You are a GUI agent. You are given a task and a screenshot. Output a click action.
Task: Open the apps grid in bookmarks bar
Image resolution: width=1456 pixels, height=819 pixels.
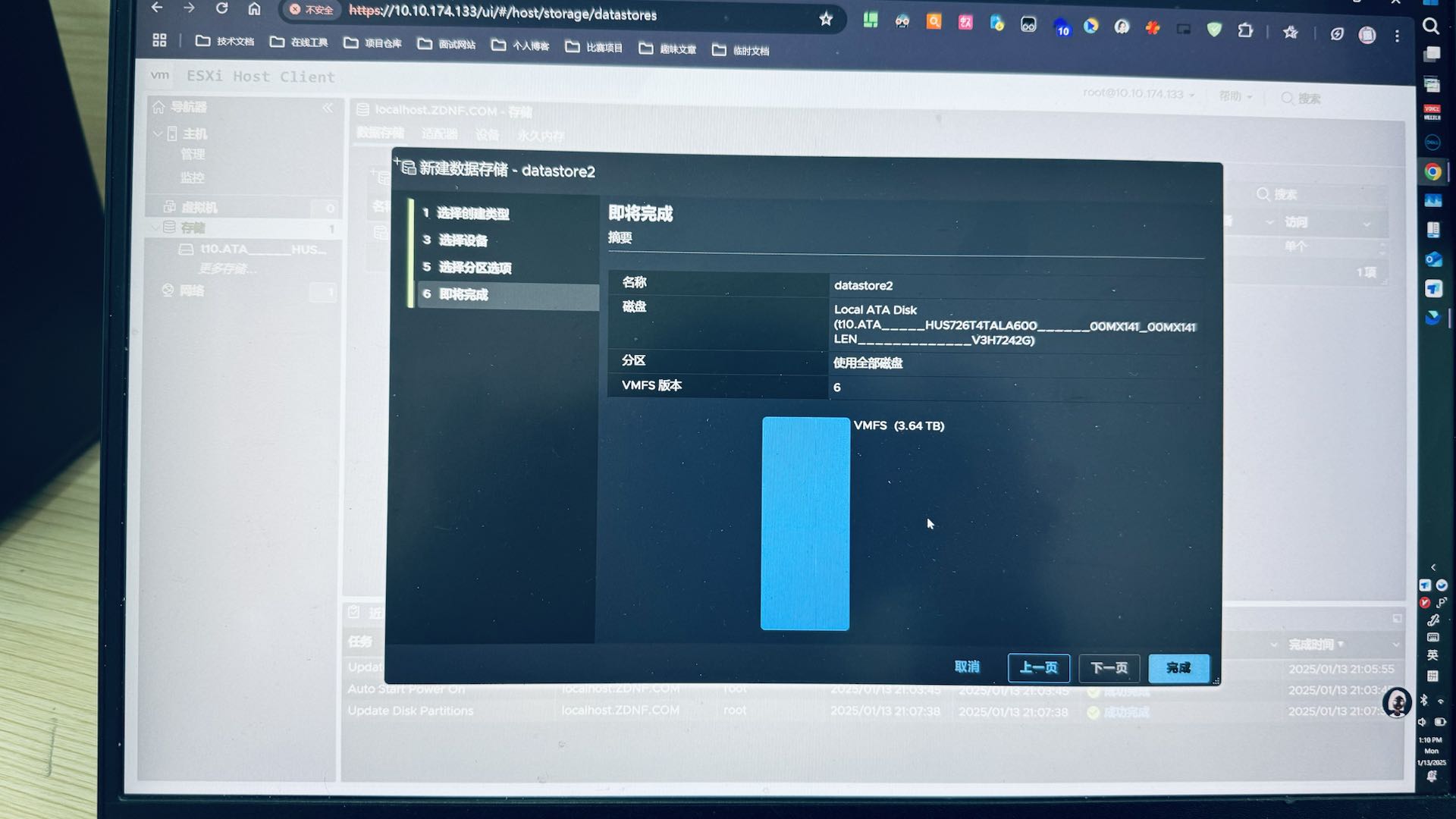pyautogui.click(x=159, y=40)
